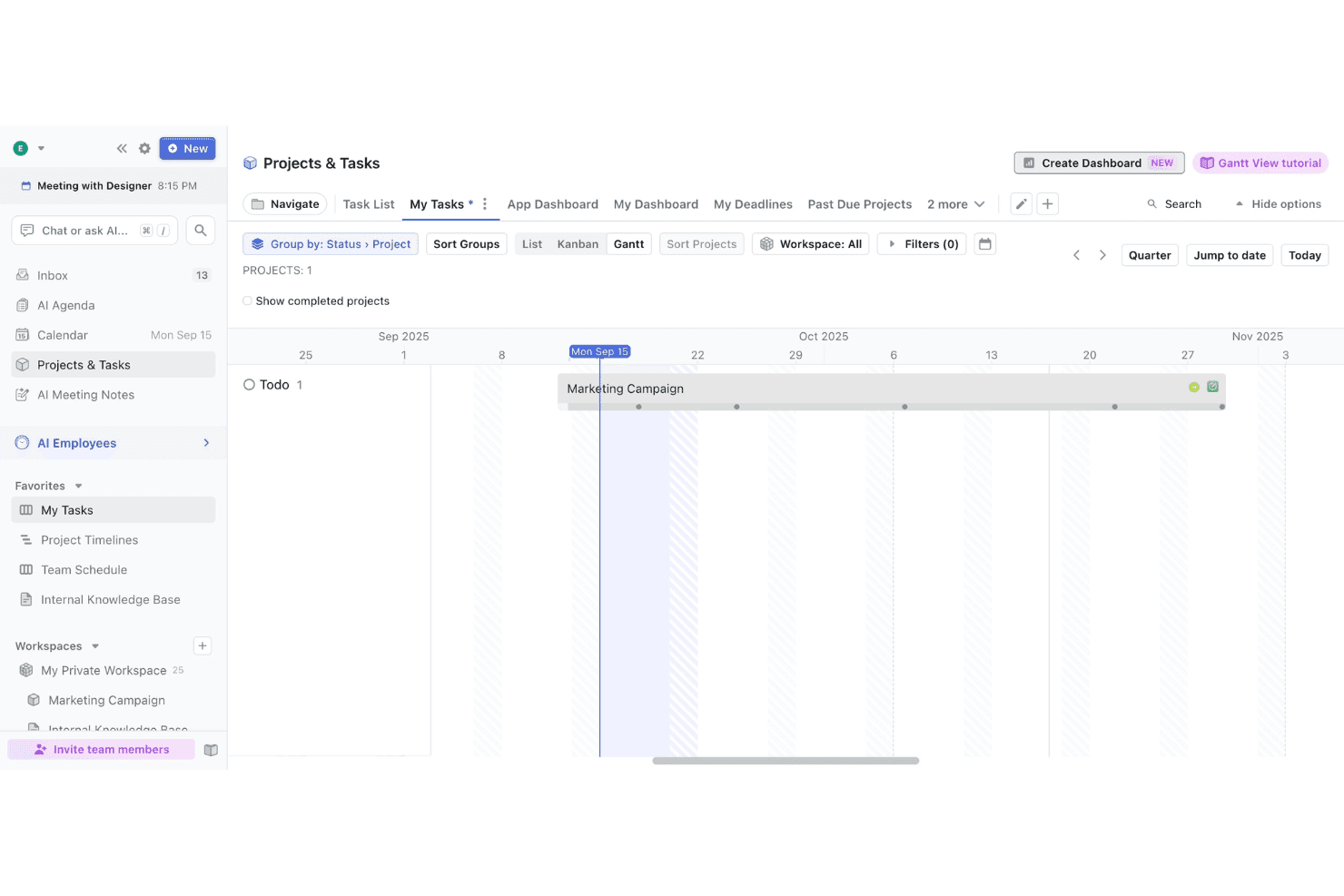Switch to the My Deadlines tab
This screenshot has width=1344, height=896.
point(753,204)
